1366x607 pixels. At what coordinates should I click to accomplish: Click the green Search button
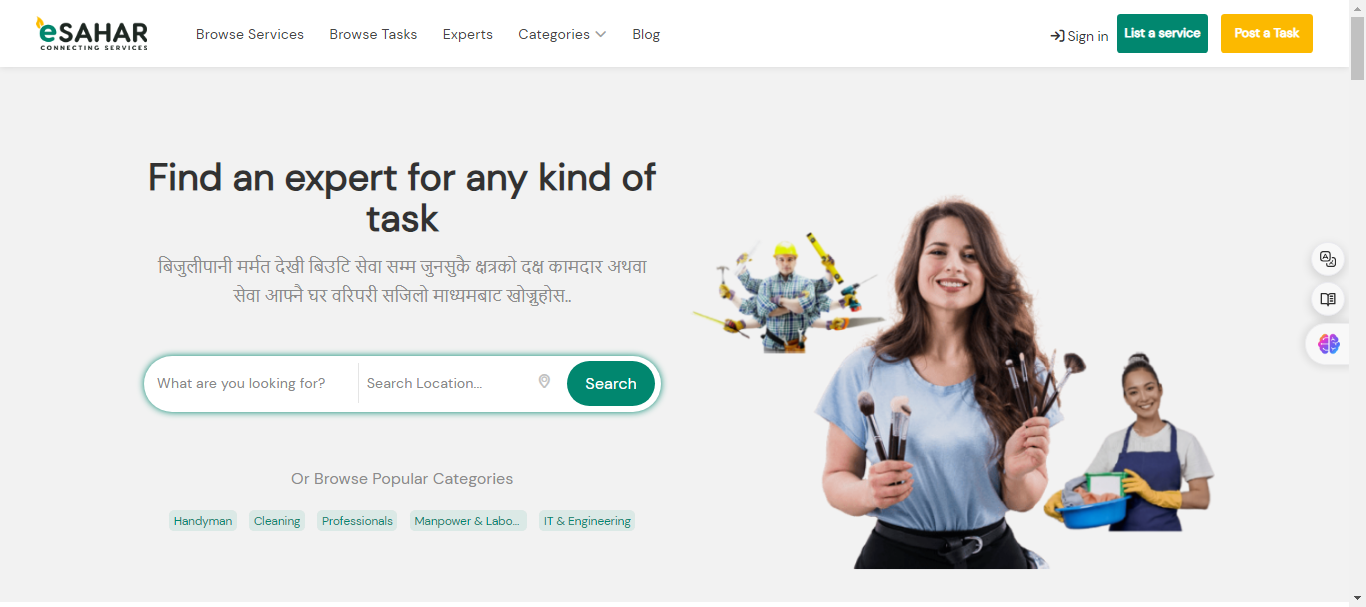(611, 383)
